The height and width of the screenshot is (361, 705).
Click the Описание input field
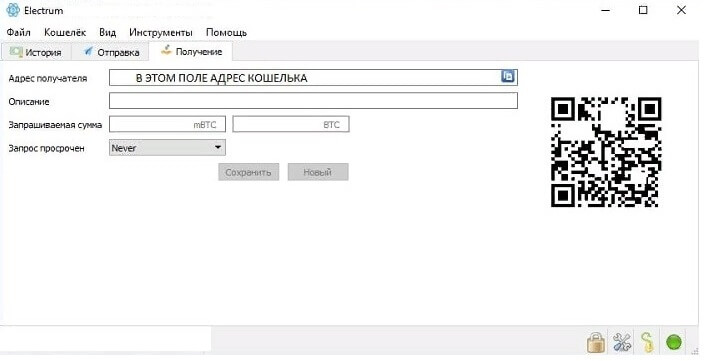tap(313, 101)
